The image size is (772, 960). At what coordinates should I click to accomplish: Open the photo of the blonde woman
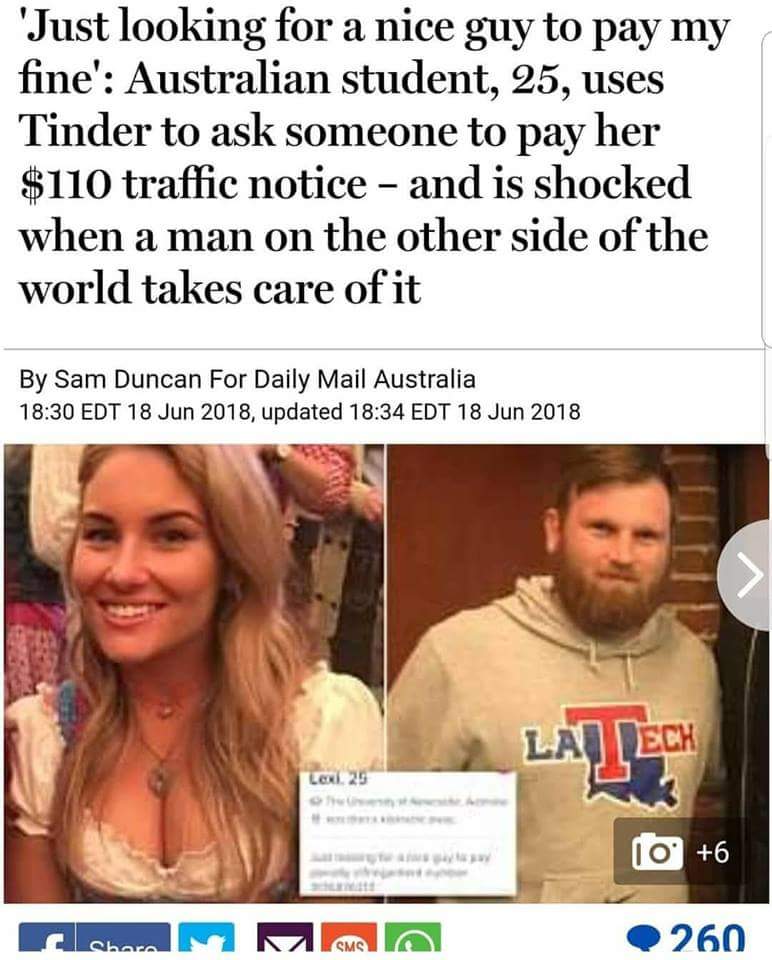tap(193, 673)
